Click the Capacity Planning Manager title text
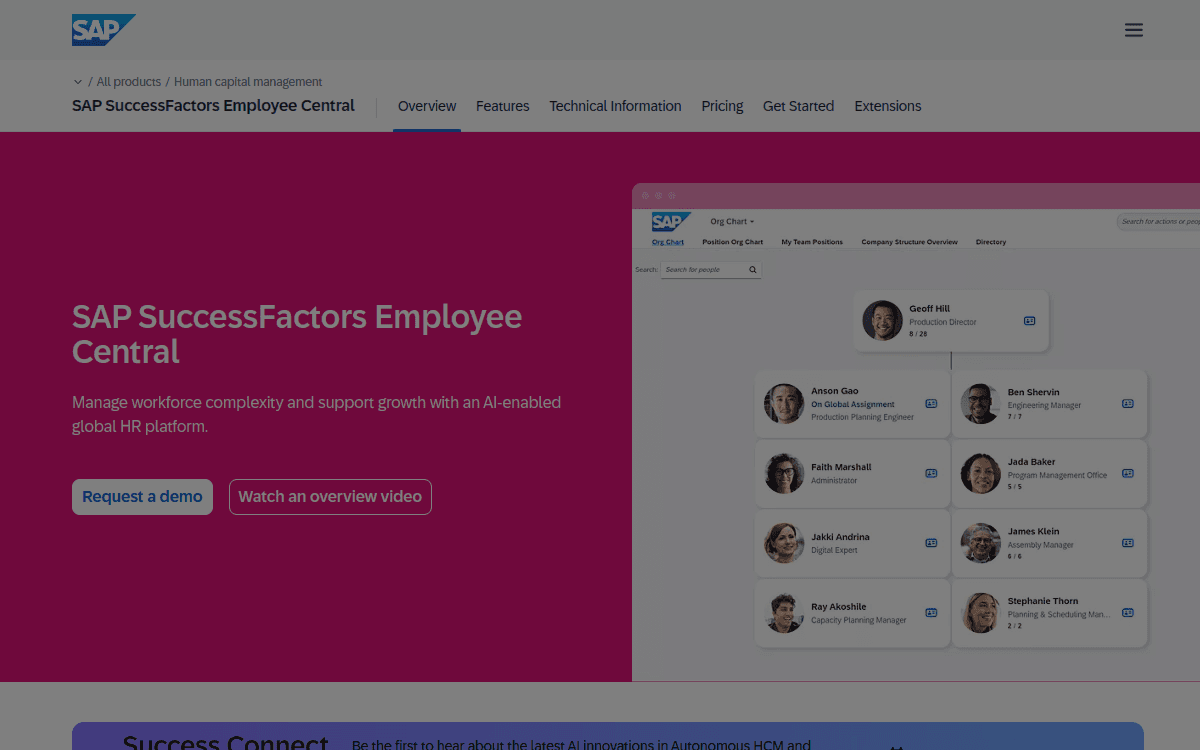 click(858, 620)
